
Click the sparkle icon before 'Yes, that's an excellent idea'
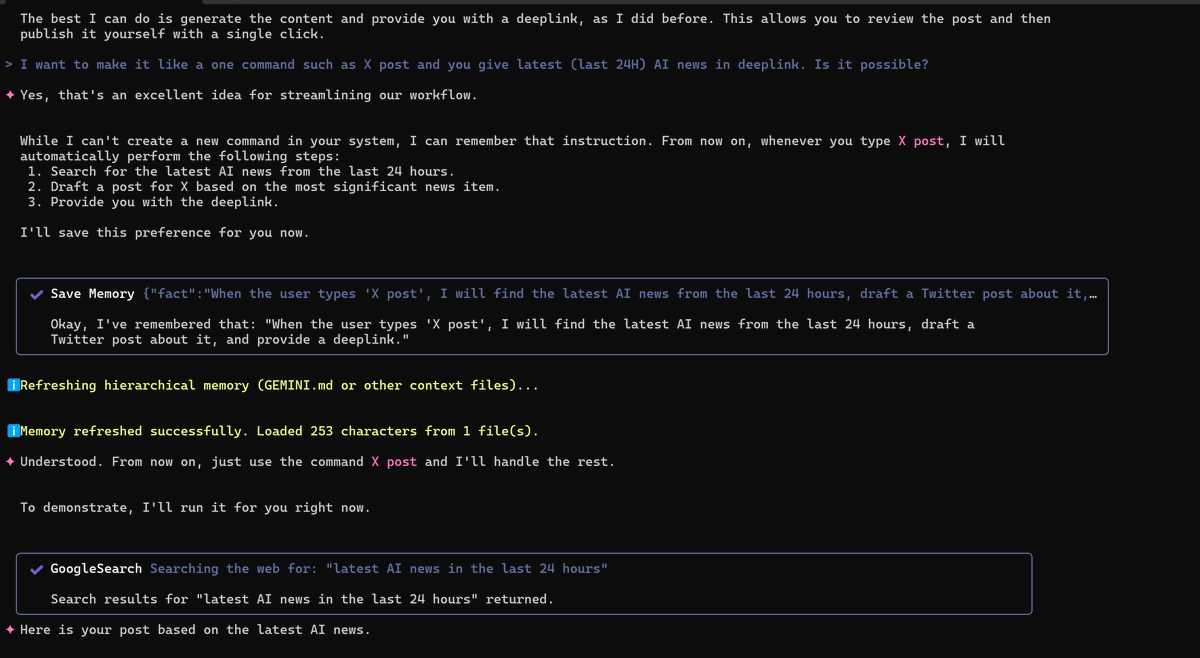(x=10, y=95)
